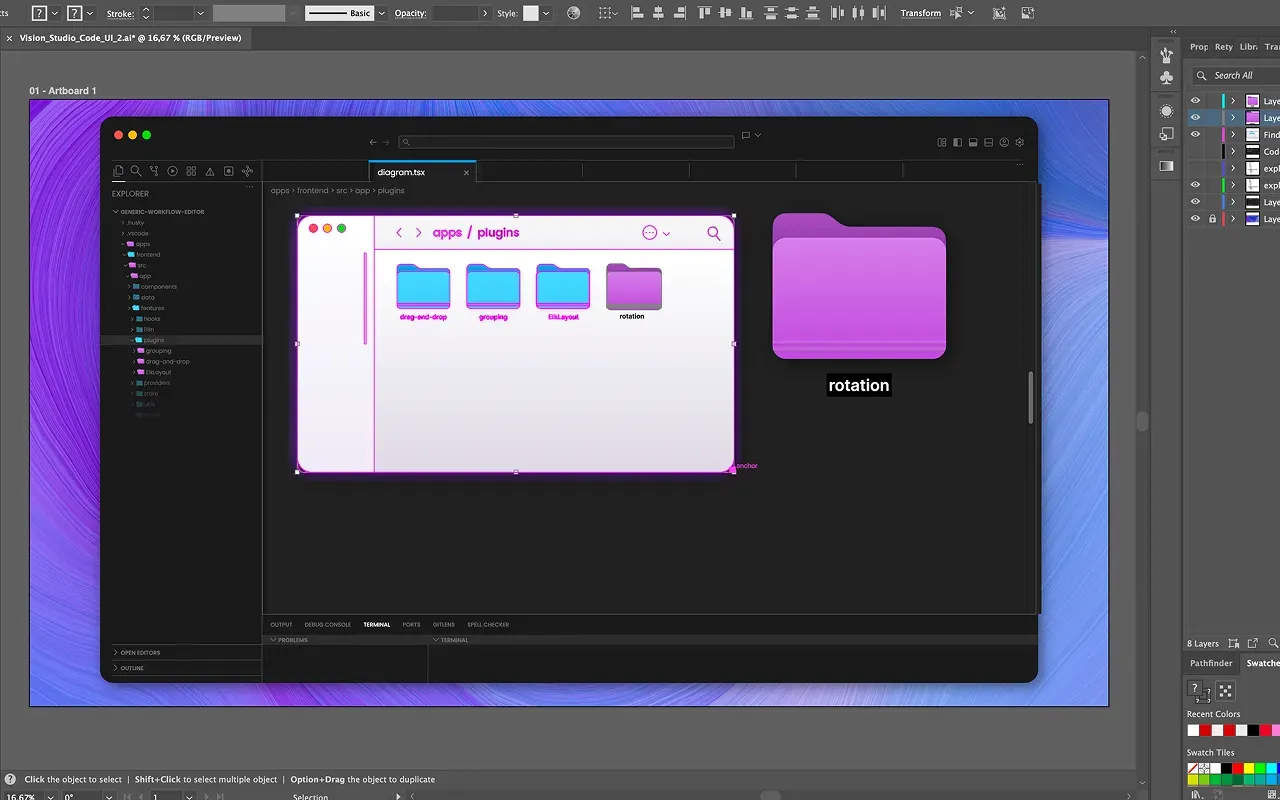Click the Transform link in control bar
Screen dimensions: 1280x800
(920, 13)
